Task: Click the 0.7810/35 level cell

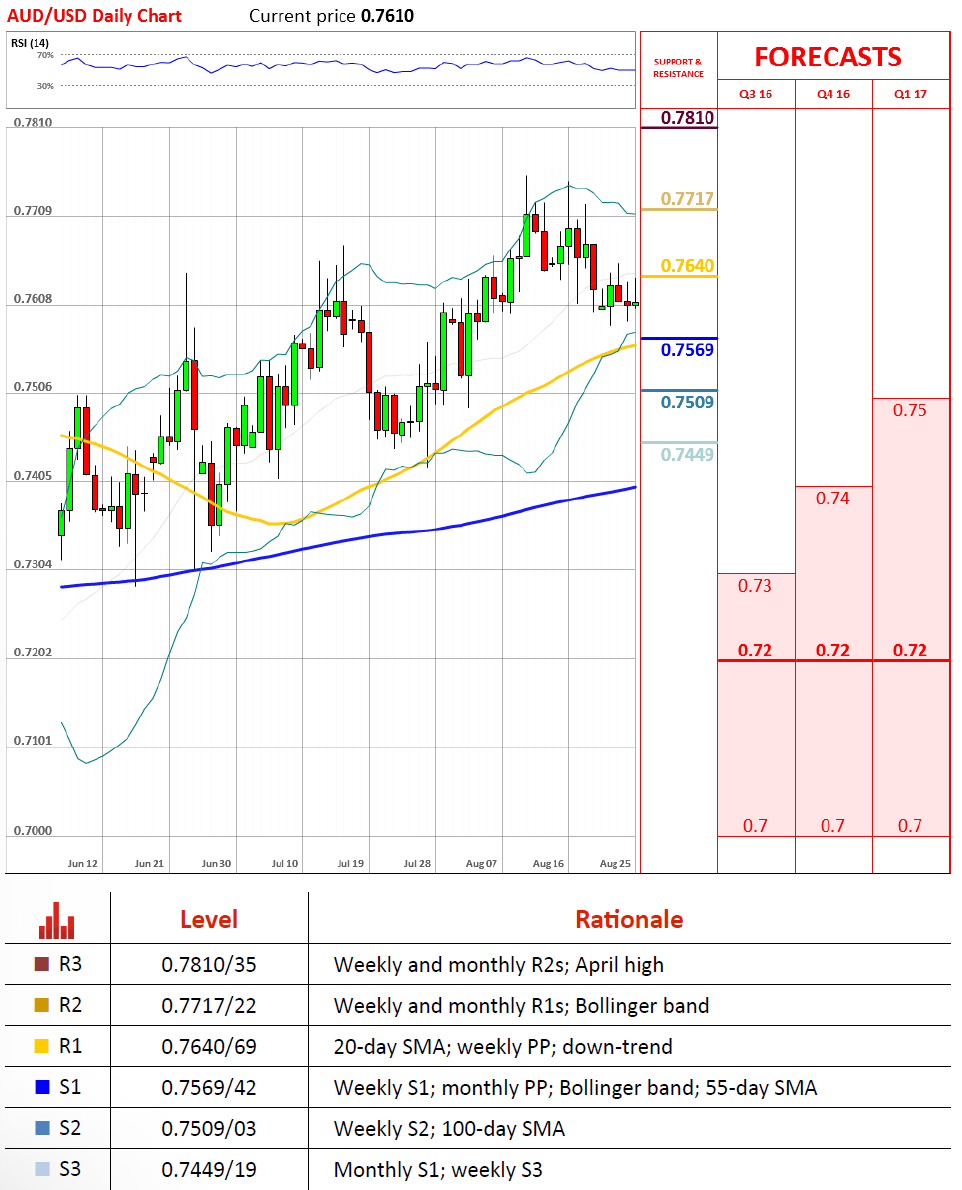Action: [209, 965]
